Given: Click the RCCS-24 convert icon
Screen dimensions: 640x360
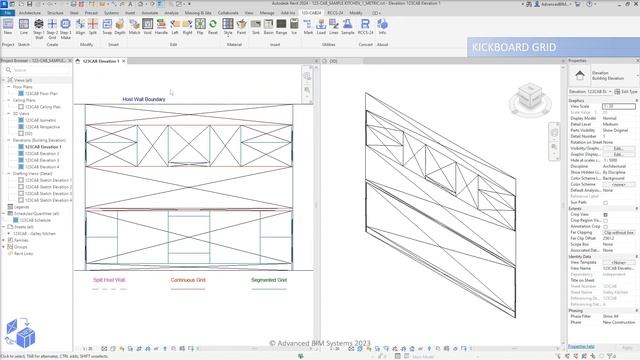Looking at the screenshot, I should click(x=365, y=26).
